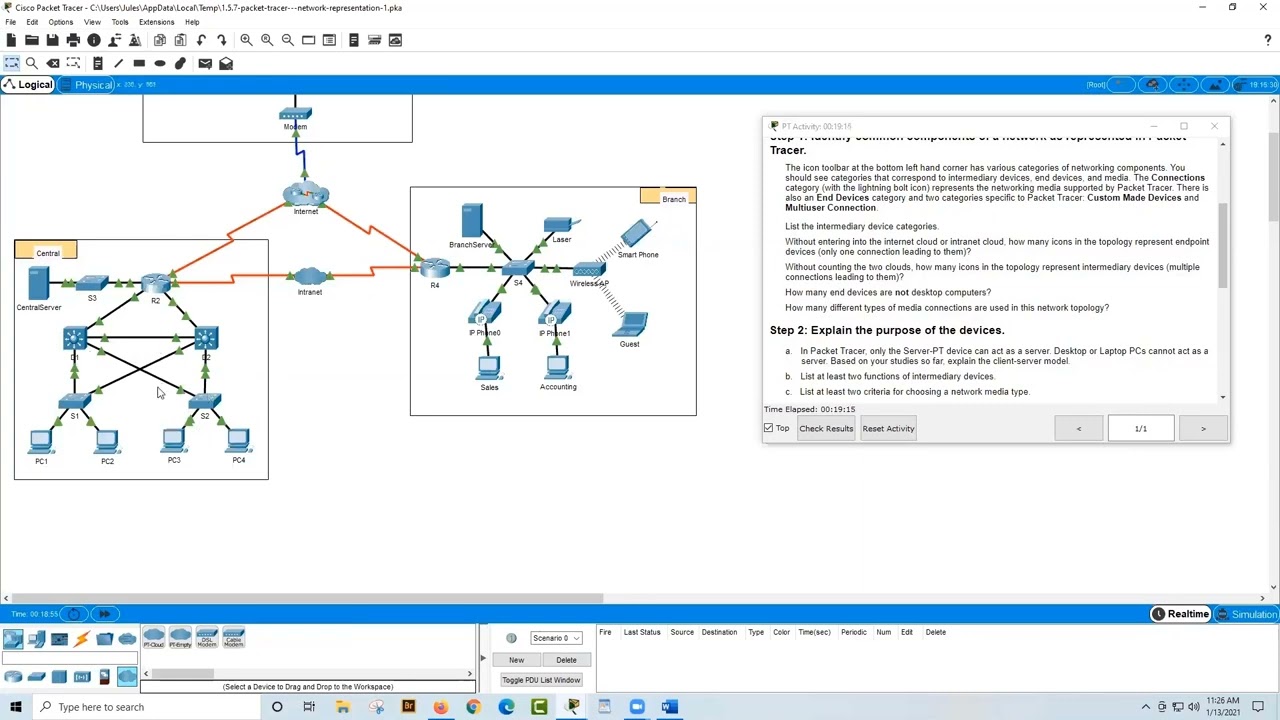
Task: Click the Redo arrow icon
Action: point(222,40)
